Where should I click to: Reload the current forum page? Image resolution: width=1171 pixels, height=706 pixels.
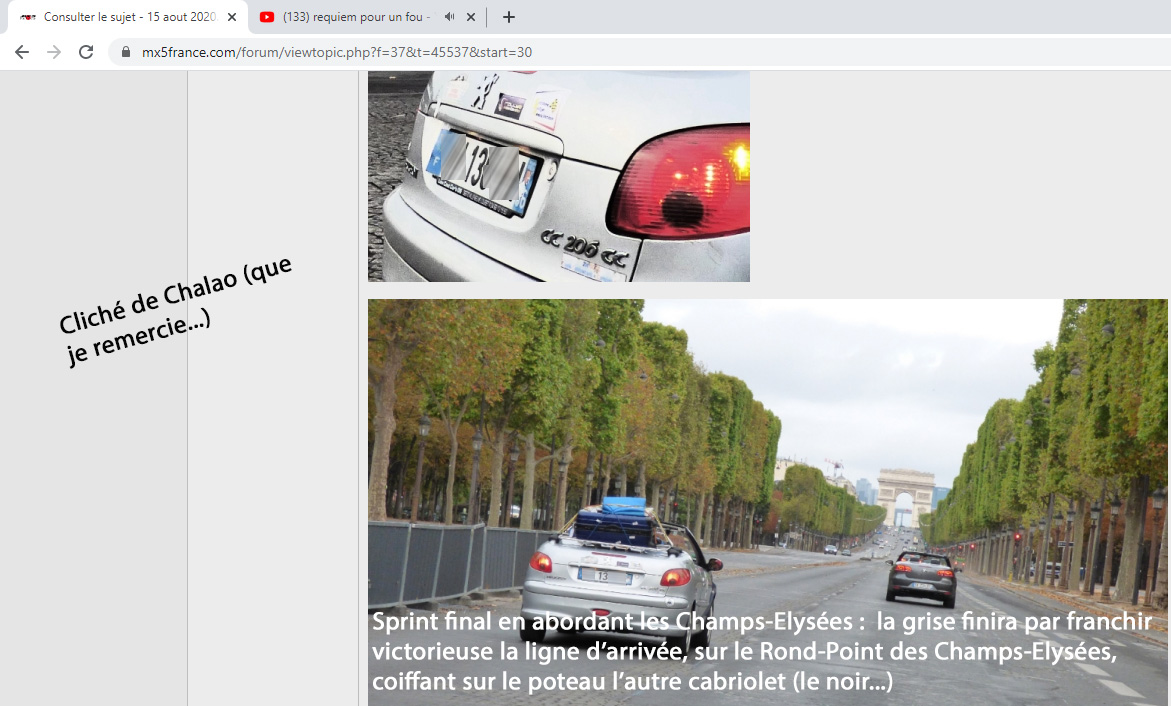click(x=86, y=52)
